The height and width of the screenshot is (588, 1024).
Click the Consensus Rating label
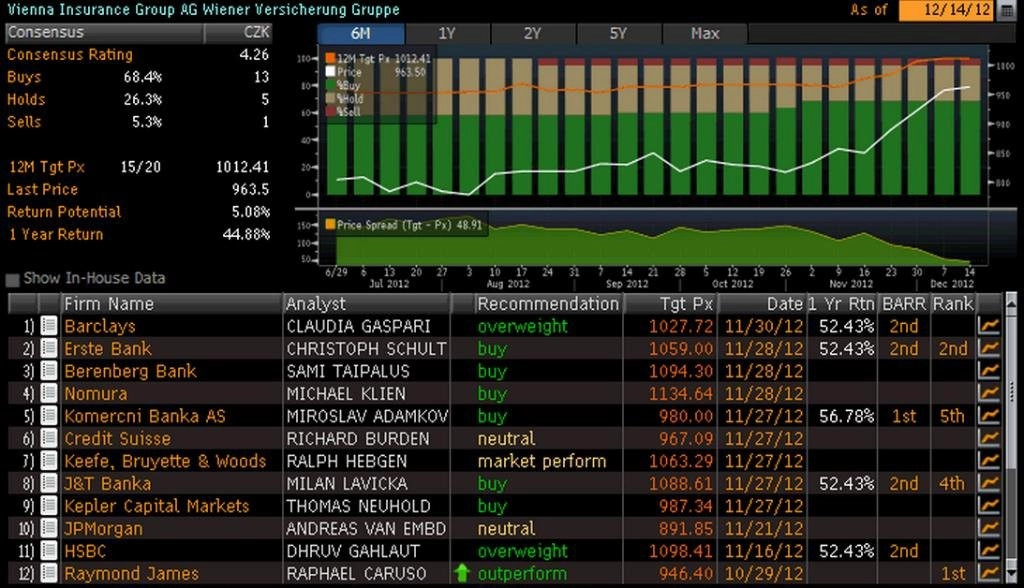pos(70,54)
